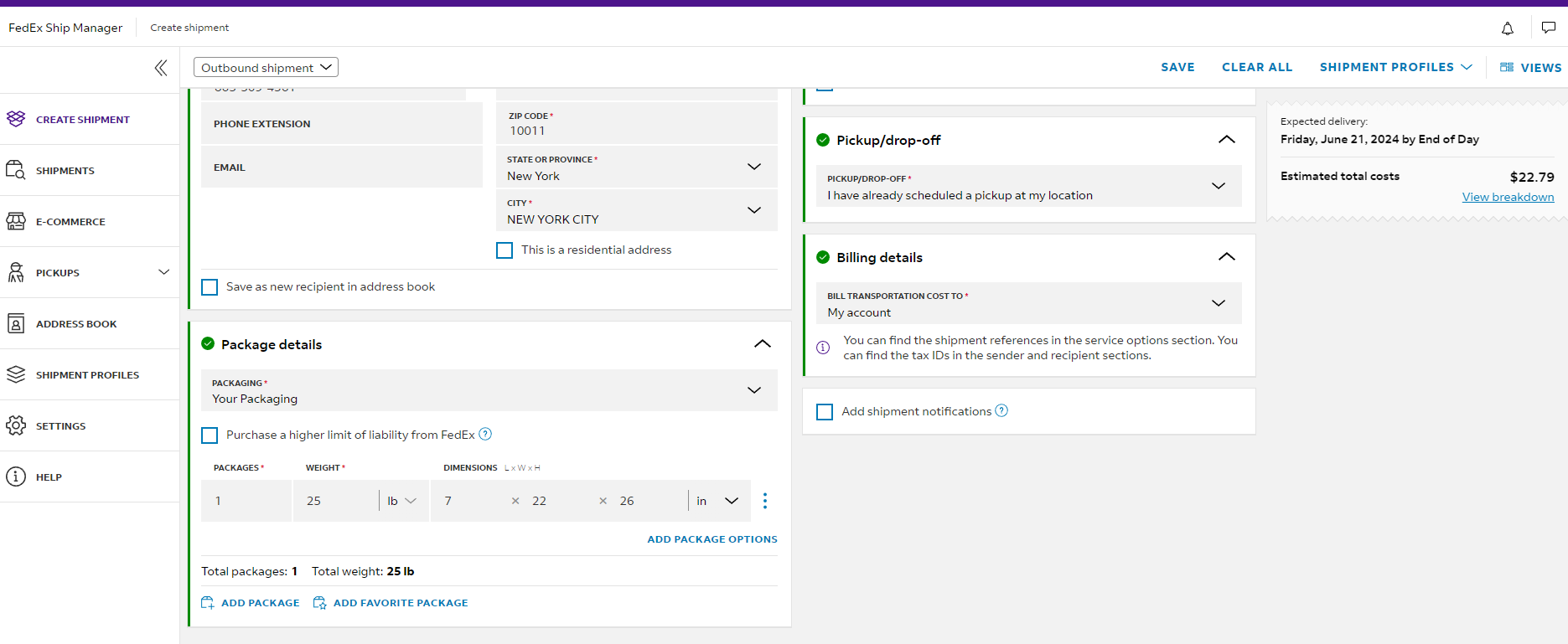This screenshot has height=644, width=1568.
Task: Expand the Pickups sidebar submenu chevron
Action: 164,272
